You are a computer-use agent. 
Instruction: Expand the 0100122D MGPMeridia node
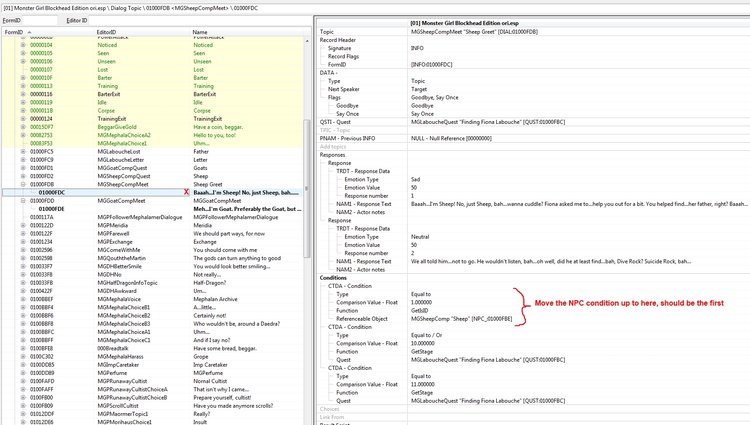click(23, 225)
